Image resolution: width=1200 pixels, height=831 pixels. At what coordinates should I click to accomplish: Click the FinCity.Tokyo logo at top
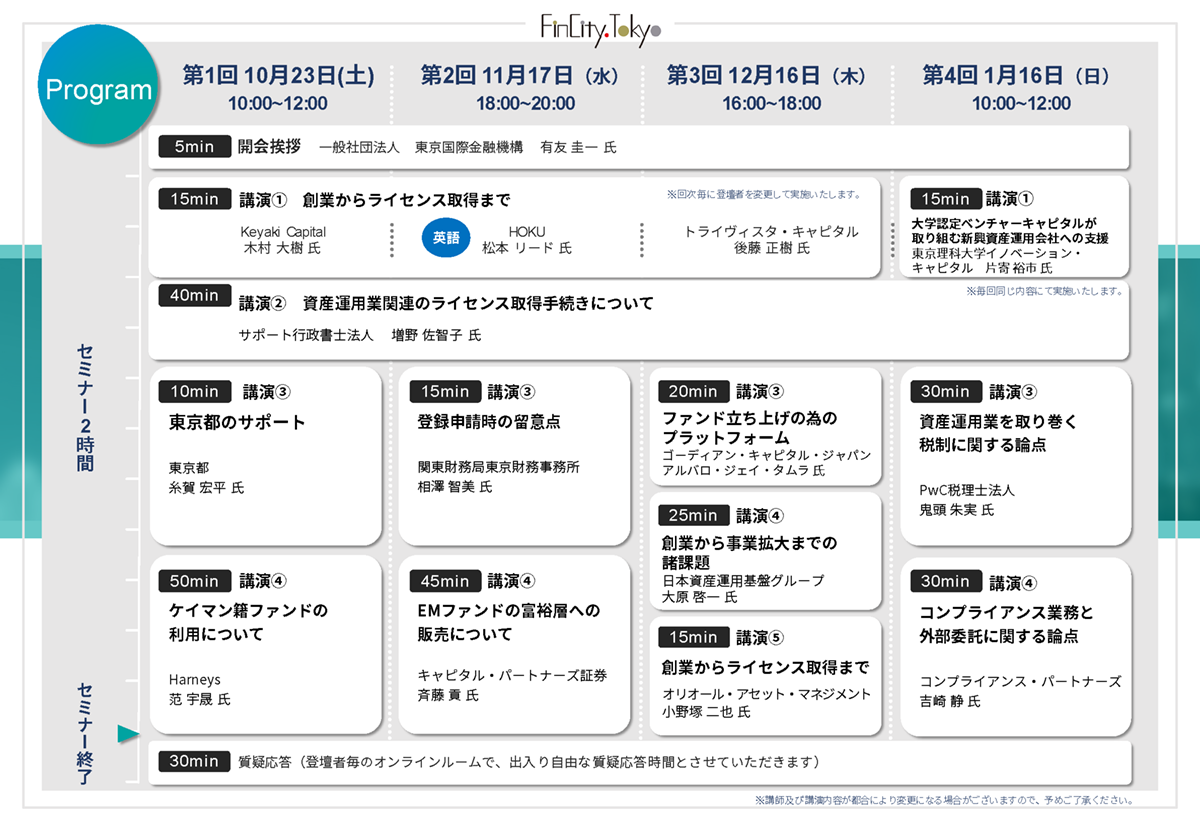[600, 27]
